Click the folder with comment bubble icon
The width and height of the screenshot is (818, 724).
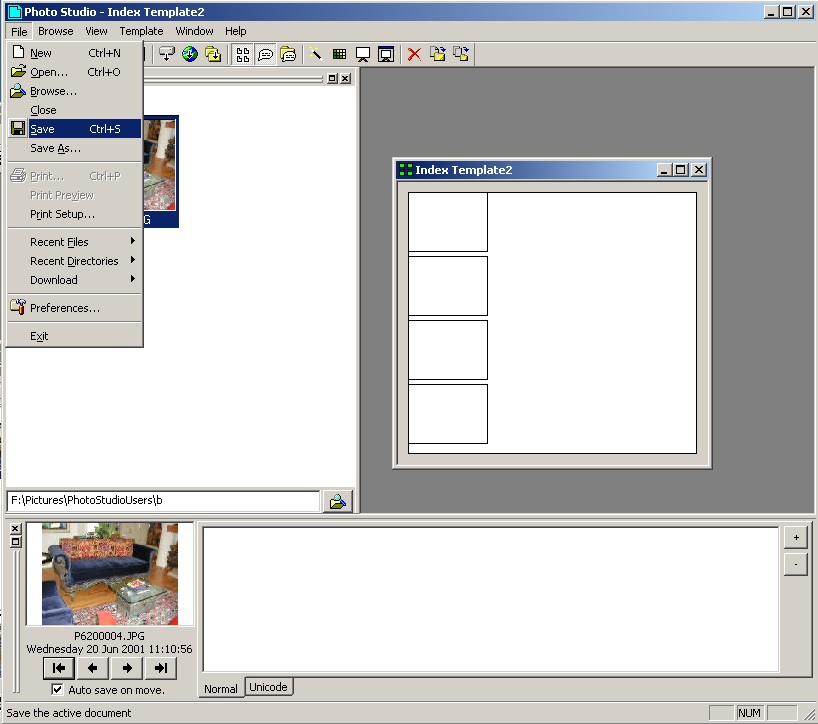click(x=288, y=54)
